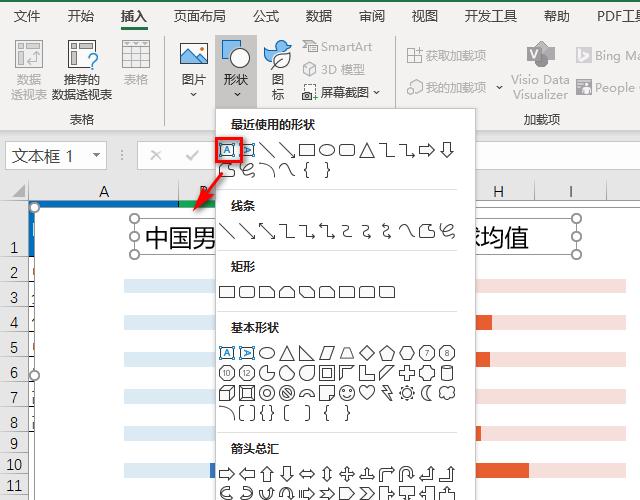The width and height of the screenshot is (640, 500).
Task: Click the 3D 模型 button
Action: pos(334,70)
